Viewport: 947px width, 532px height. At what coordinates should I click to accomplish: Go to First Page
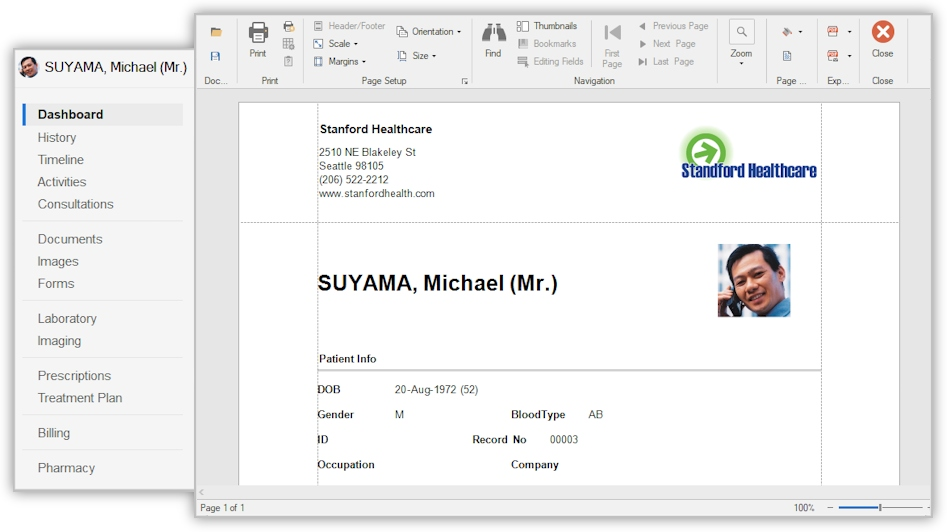[612, 44]
